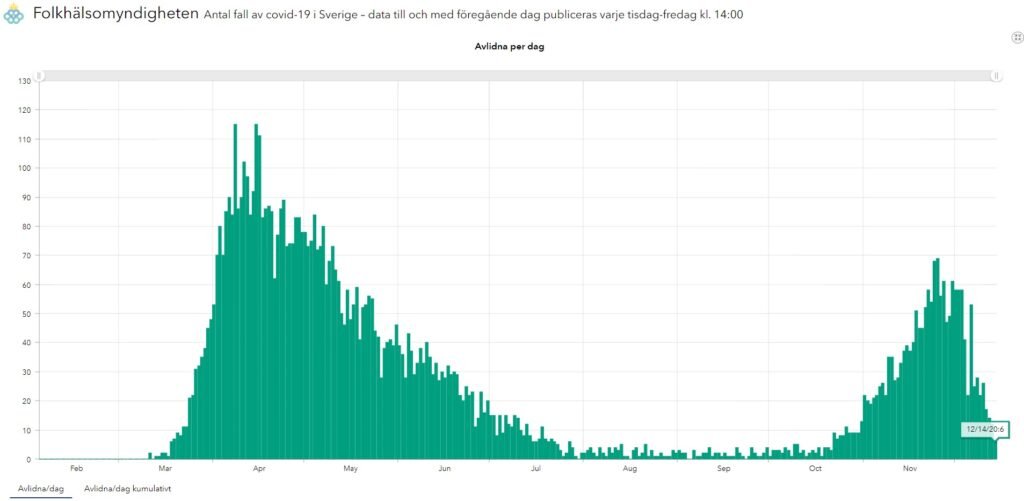Select the 'Aug' month label on the axis
This screenshot has height=501, width=1024.
tap(630, 468)
